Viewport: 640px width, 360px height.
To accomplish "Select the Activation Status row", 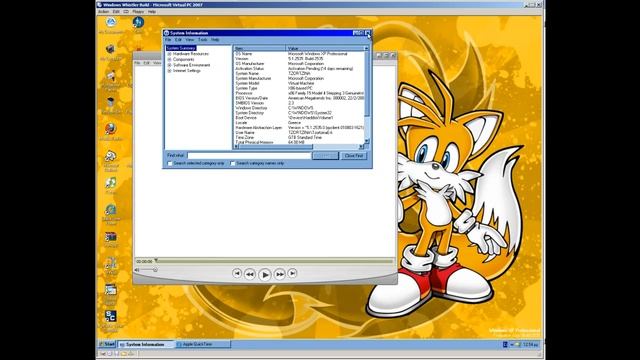I will tap(299, 69).
